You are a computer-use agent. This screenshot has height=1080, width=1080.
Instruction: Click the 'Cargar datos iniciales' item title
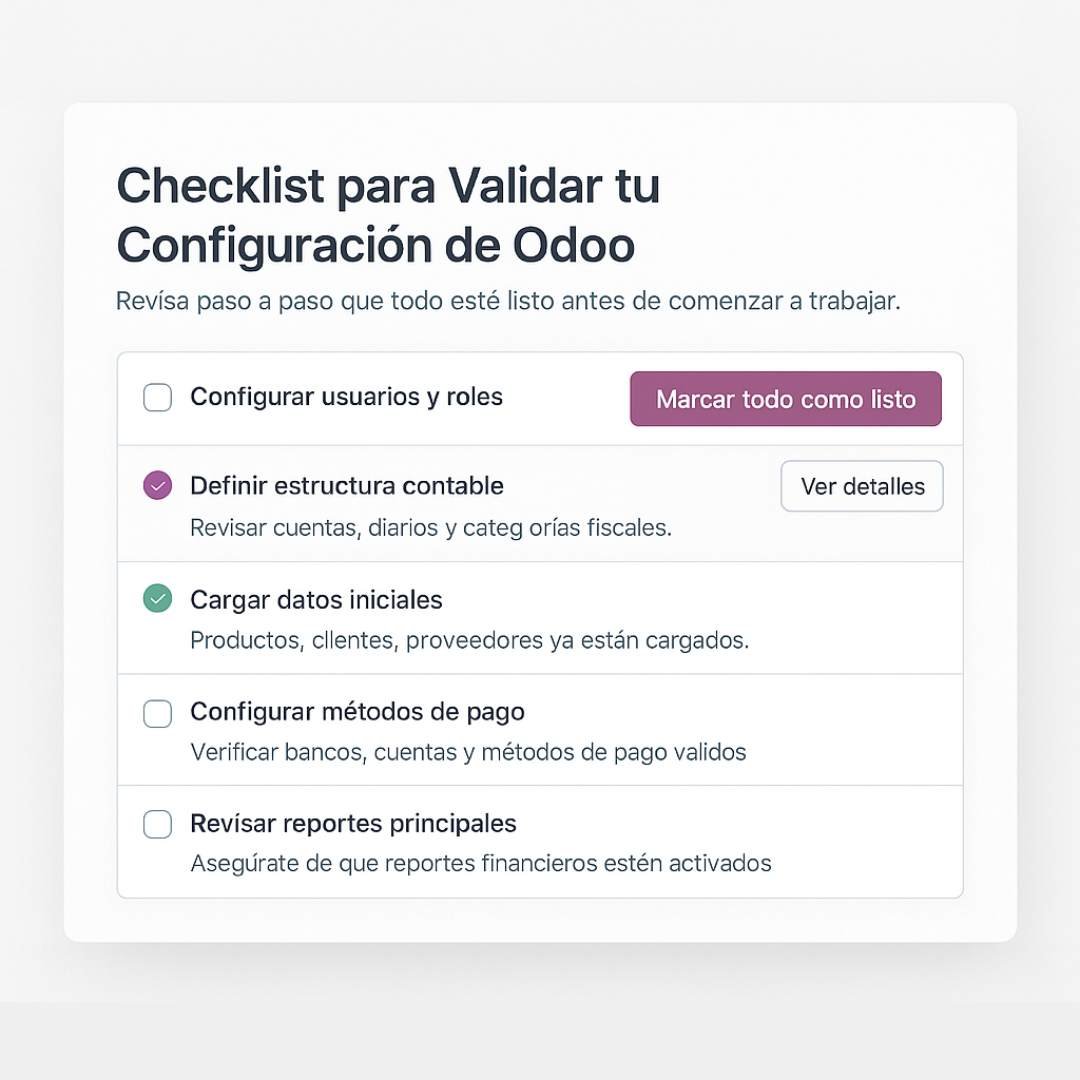pyautogui.click(x=316, y=600)
